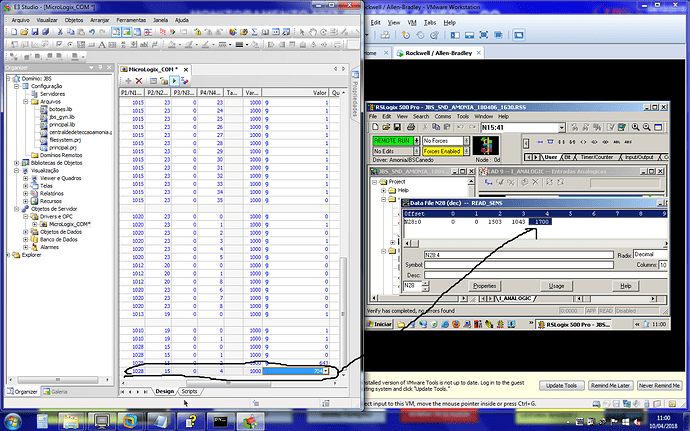Expand the MicroLogix_COM driver node

coord(34,224)
